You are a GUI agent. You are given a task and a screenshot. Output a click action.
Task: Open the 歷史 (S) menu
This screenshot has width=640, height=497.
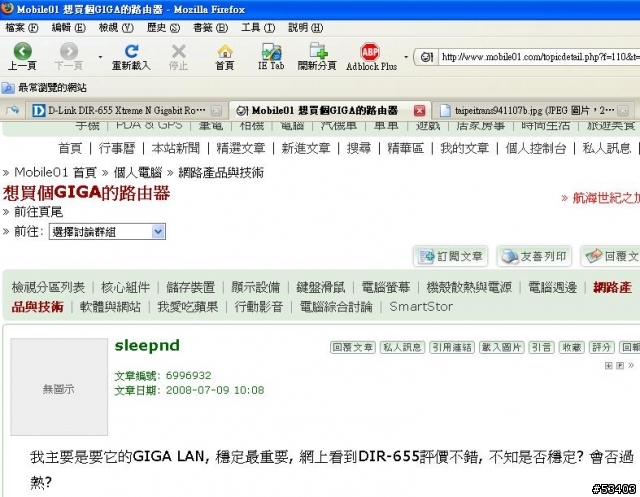click(x=163, y=28)
